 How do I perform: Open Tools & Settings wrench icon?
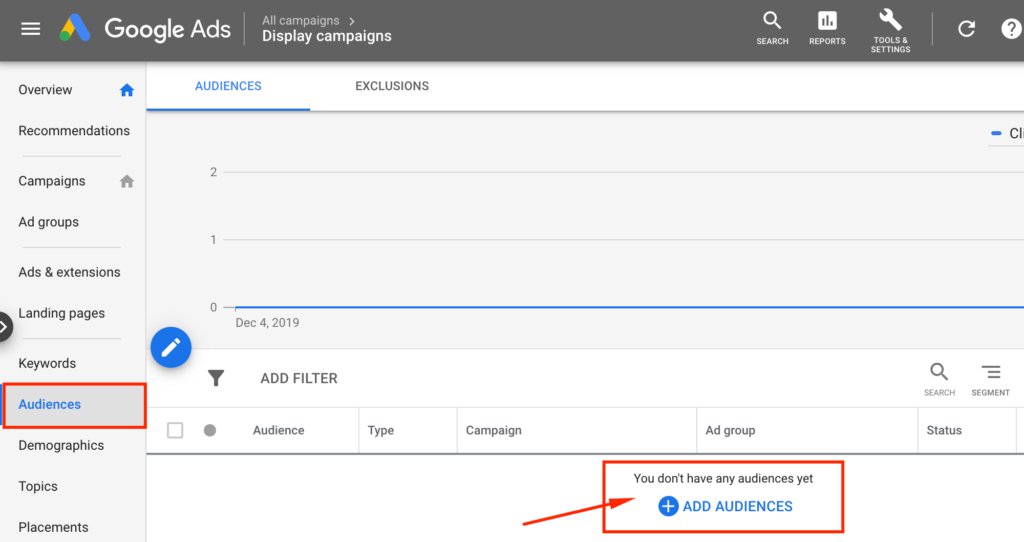(x=890, y=21)
